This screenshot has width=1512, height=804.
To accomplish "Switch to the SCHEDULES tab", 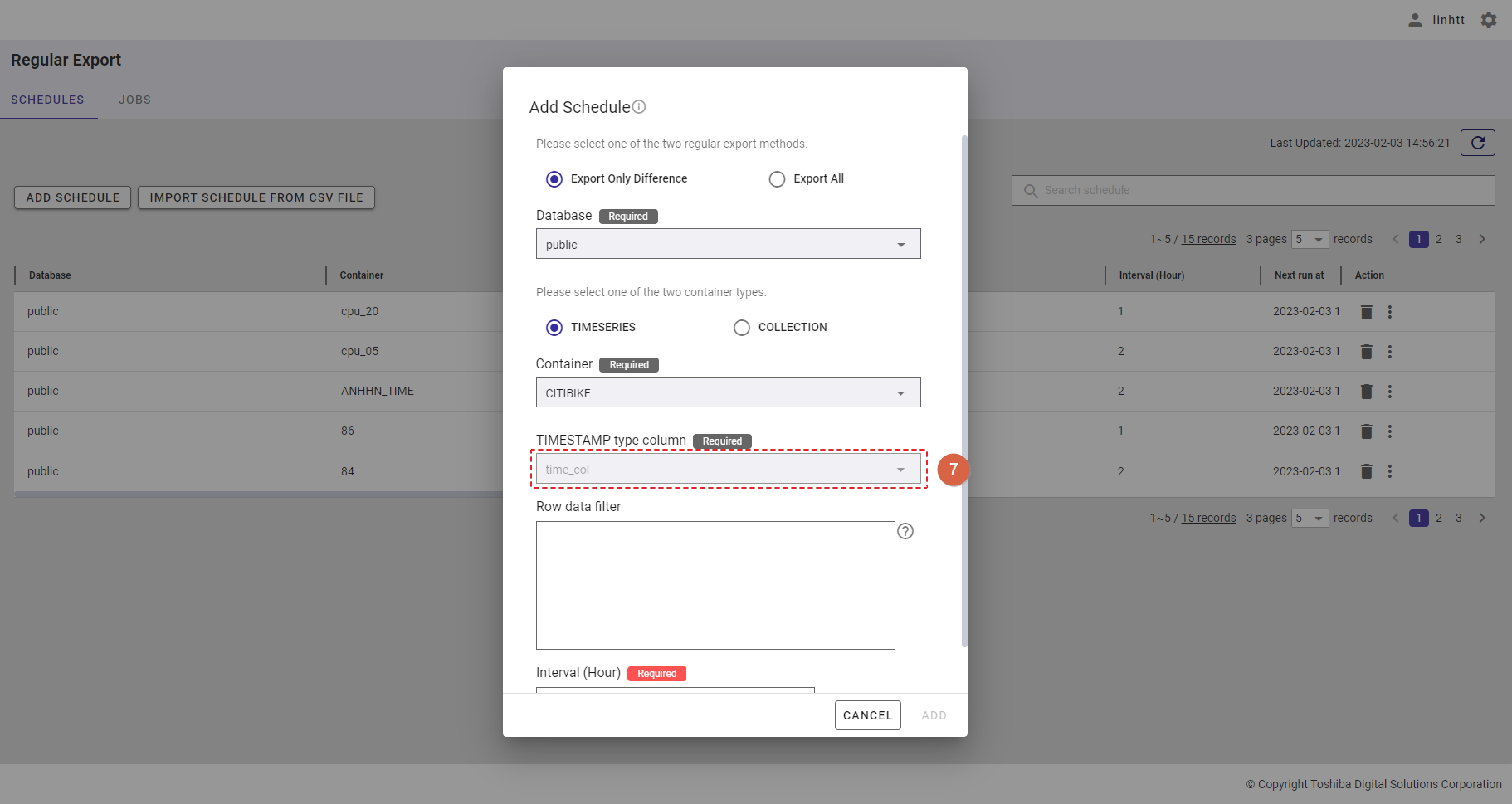I will (48, 100).
